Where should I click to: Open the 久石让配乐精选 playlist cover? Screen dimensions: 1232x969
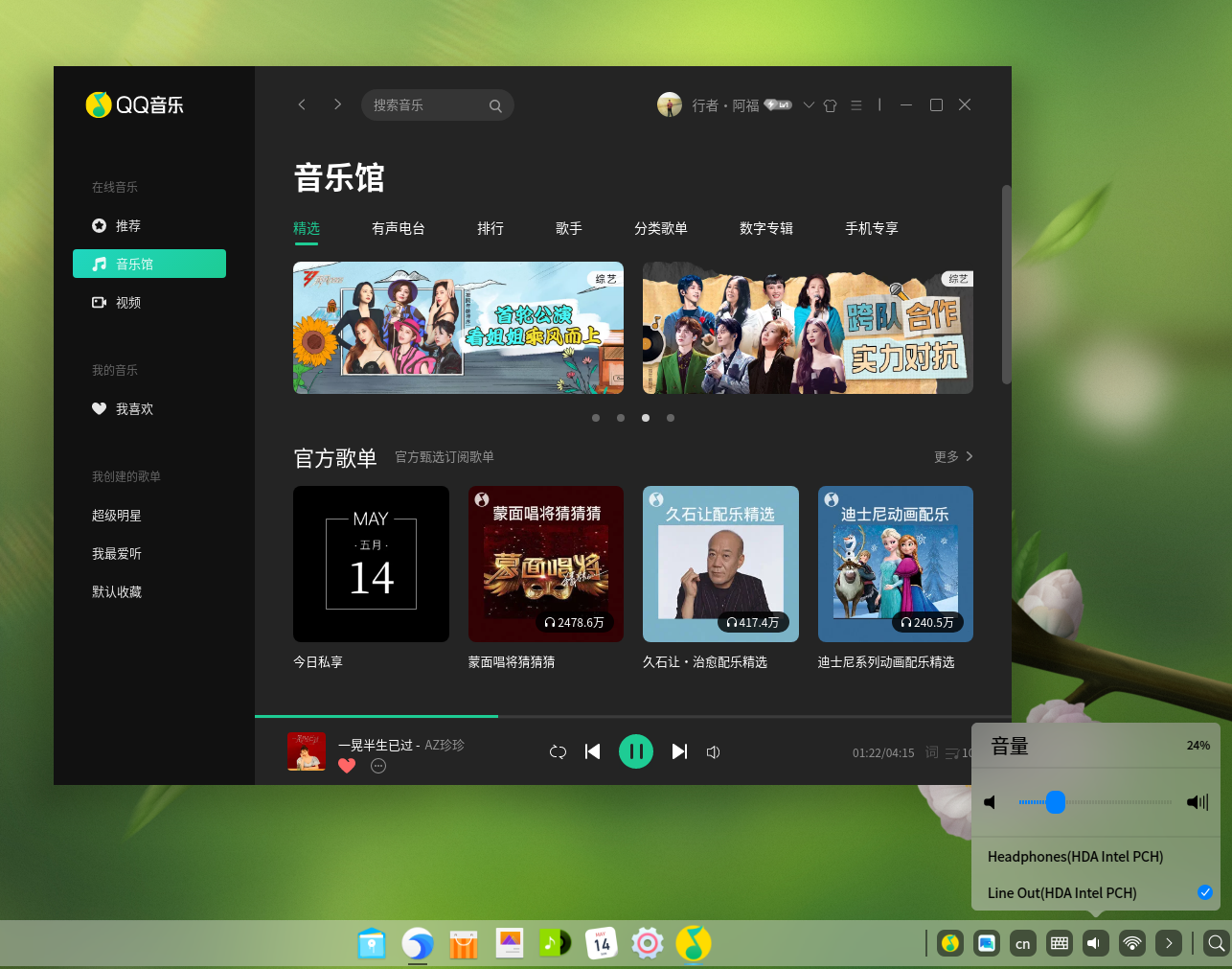coord(720,564)
